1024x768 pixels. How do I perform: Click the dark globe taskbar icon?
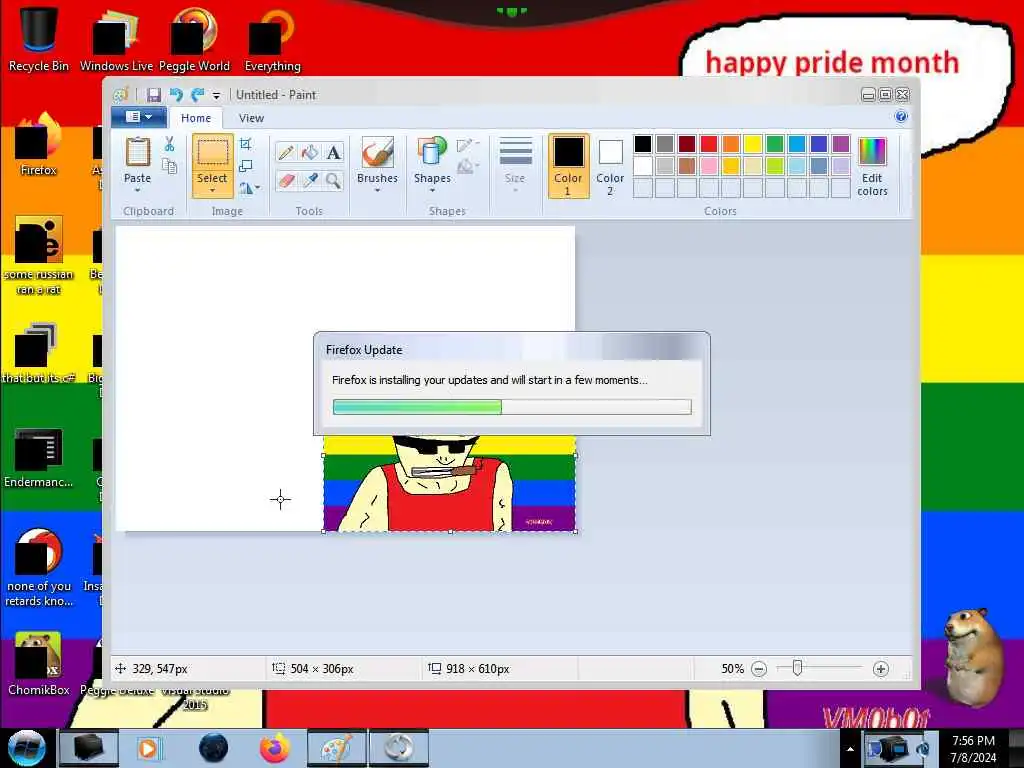pyautogui.click(x=214, y=748)
